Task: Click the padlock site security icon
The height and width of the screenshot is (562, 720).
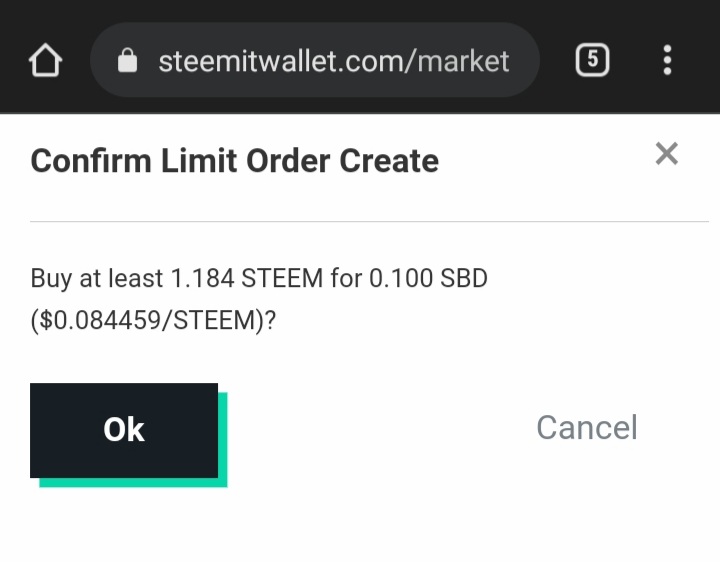Action: pyautogui.click(x=127, y=61)
